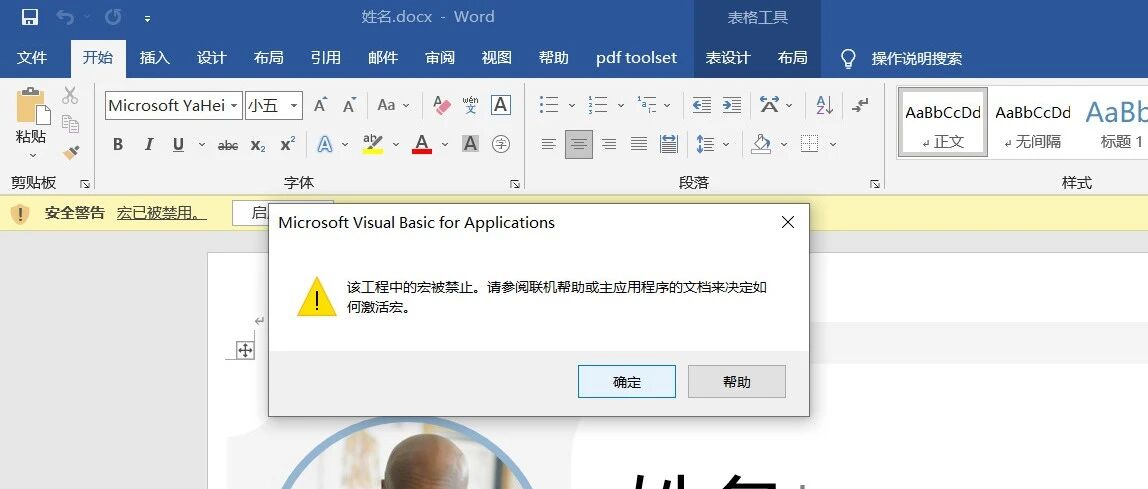The height and width of the screenshot is (489, 1148).
Task: Select the Format Painter brush icon
Action: [x=70, y=152]
